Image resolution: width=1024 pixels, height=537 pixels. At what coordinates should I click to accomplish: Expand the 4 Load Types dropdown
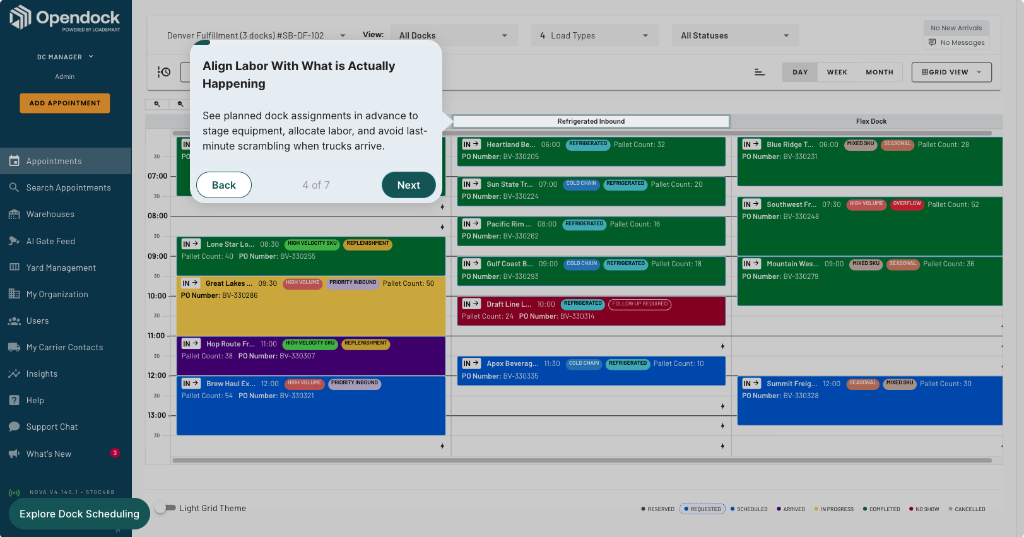tap(594, 35)
